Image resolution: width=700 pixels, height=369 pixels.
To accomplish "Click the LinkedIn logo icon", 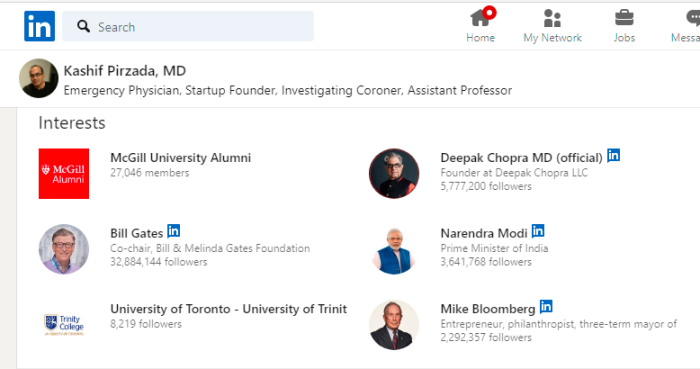I will (x=39, y=26).
